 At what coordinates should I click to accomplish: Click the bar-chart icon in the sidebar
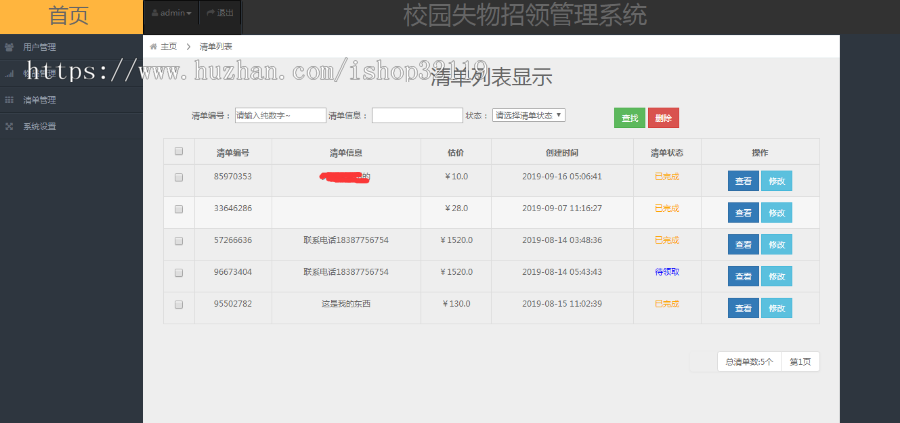9,73
